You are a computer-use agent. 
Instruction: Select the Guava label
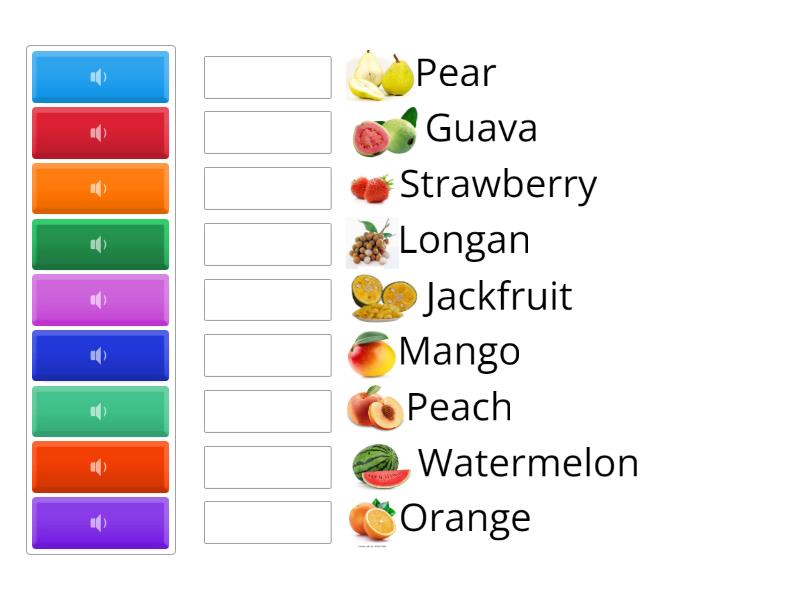click(x=481, y=129)
